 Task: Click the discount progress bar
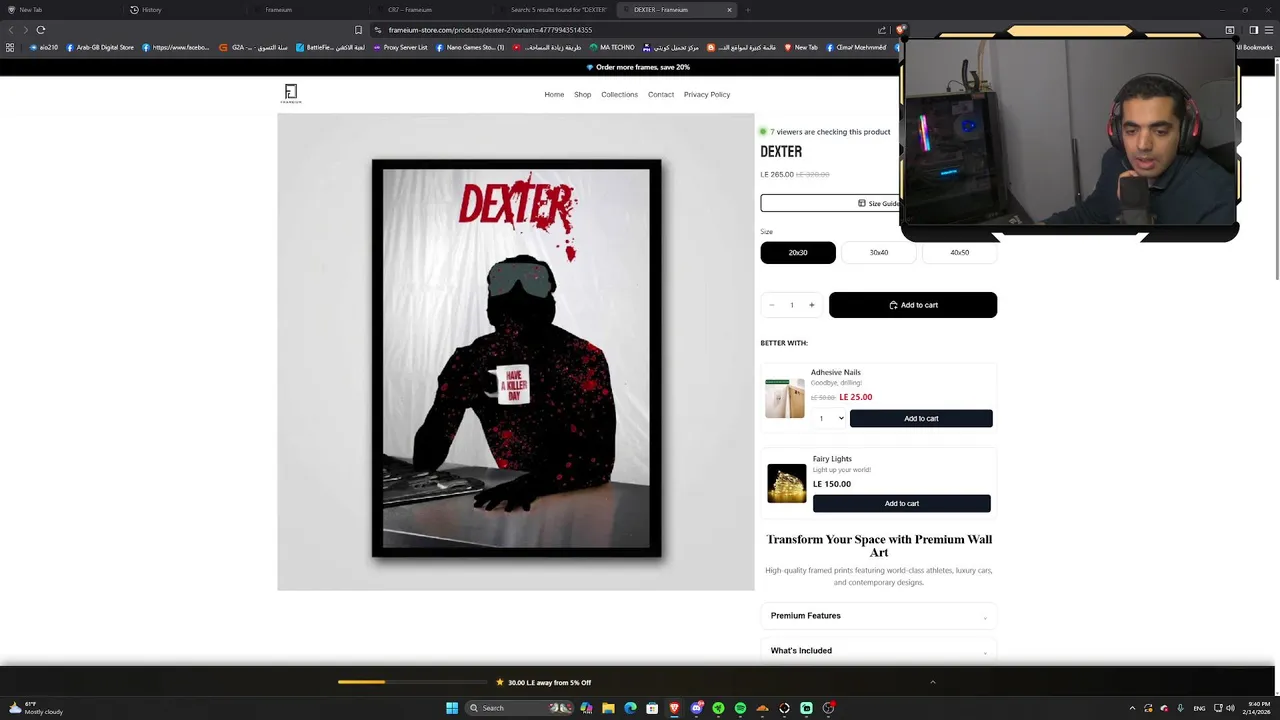click(410, 682)
